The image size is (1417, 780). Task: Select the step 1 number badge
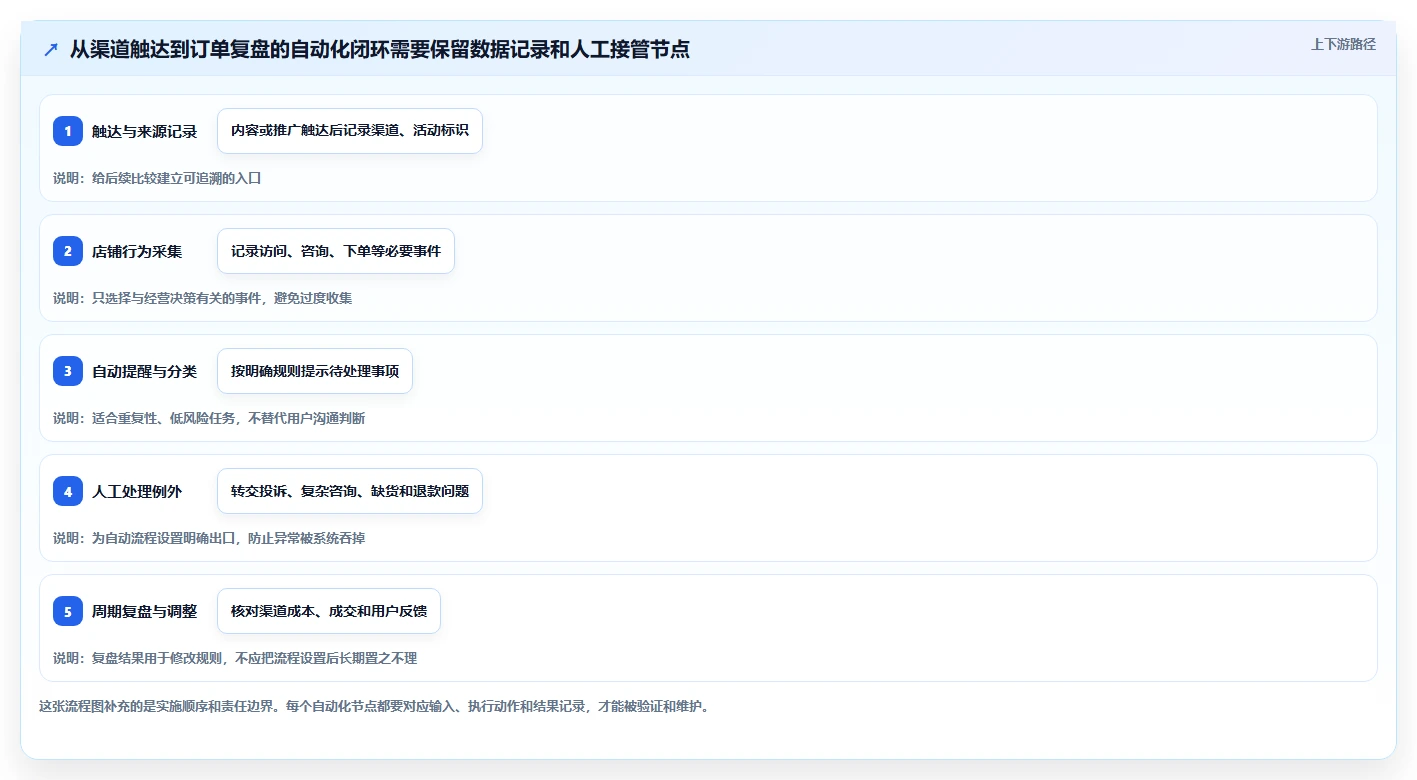(68, 131)
